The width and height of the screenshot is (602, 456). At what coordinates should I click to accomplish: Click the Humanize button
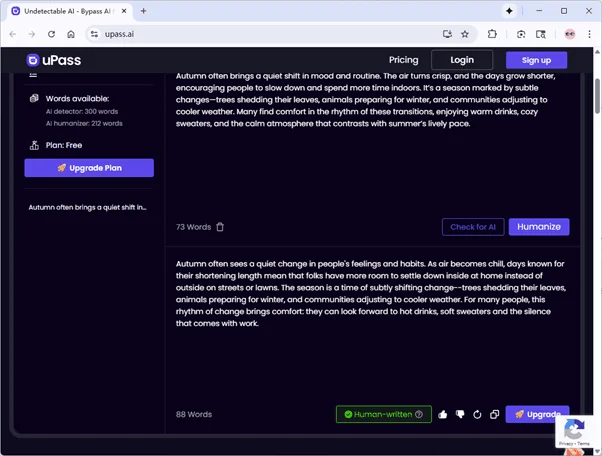[539, 227]
